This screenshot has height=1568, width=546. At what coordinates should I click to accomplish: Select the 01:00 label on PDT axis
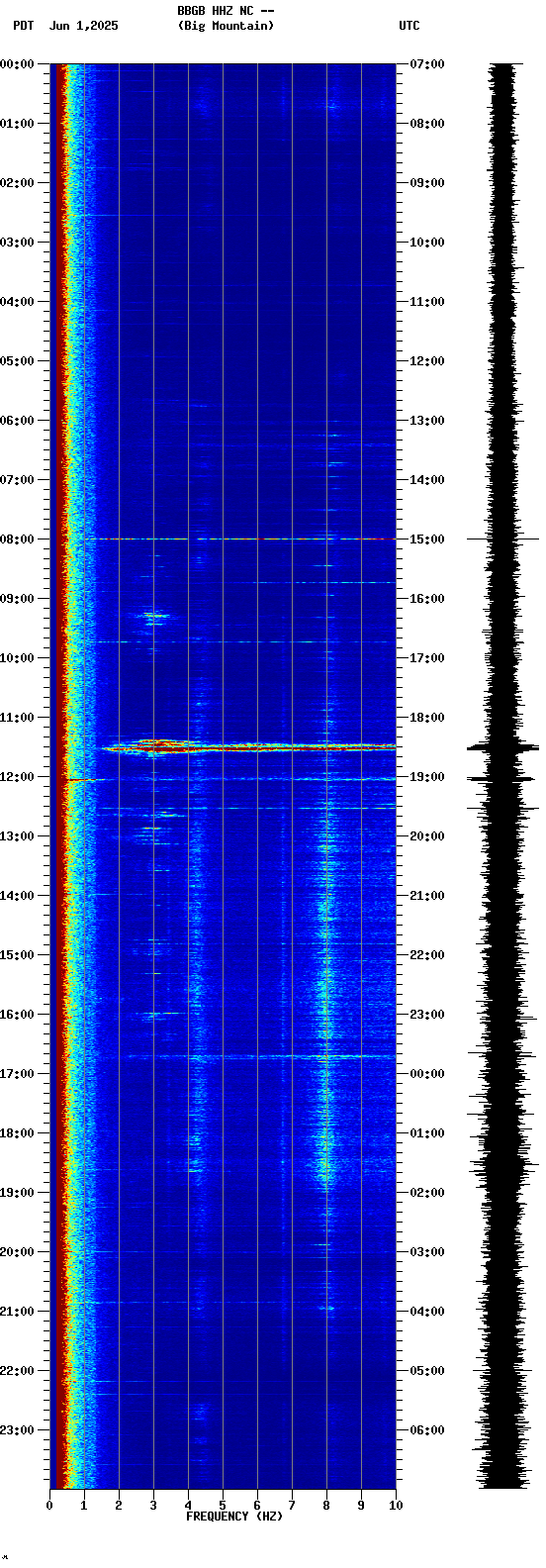coord(17,124)
